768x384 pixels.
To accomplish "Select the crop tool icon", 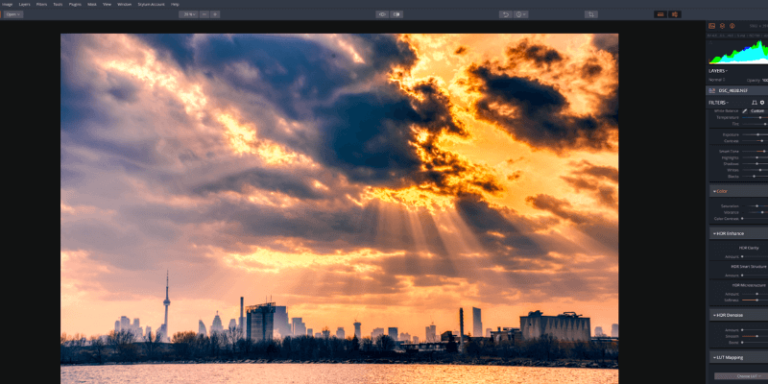I will (x=591, y=14).
